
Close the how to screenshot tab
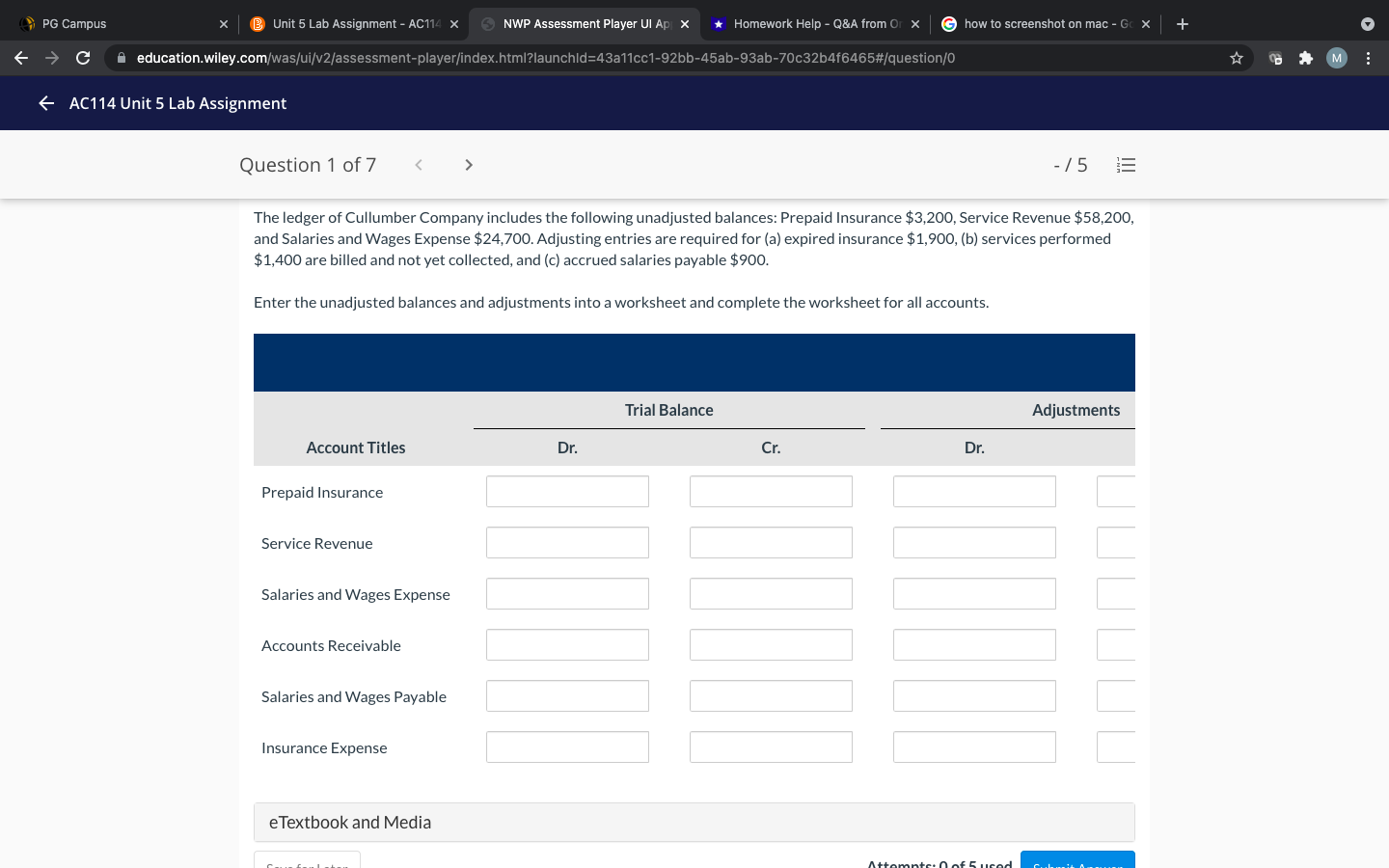1146,24
